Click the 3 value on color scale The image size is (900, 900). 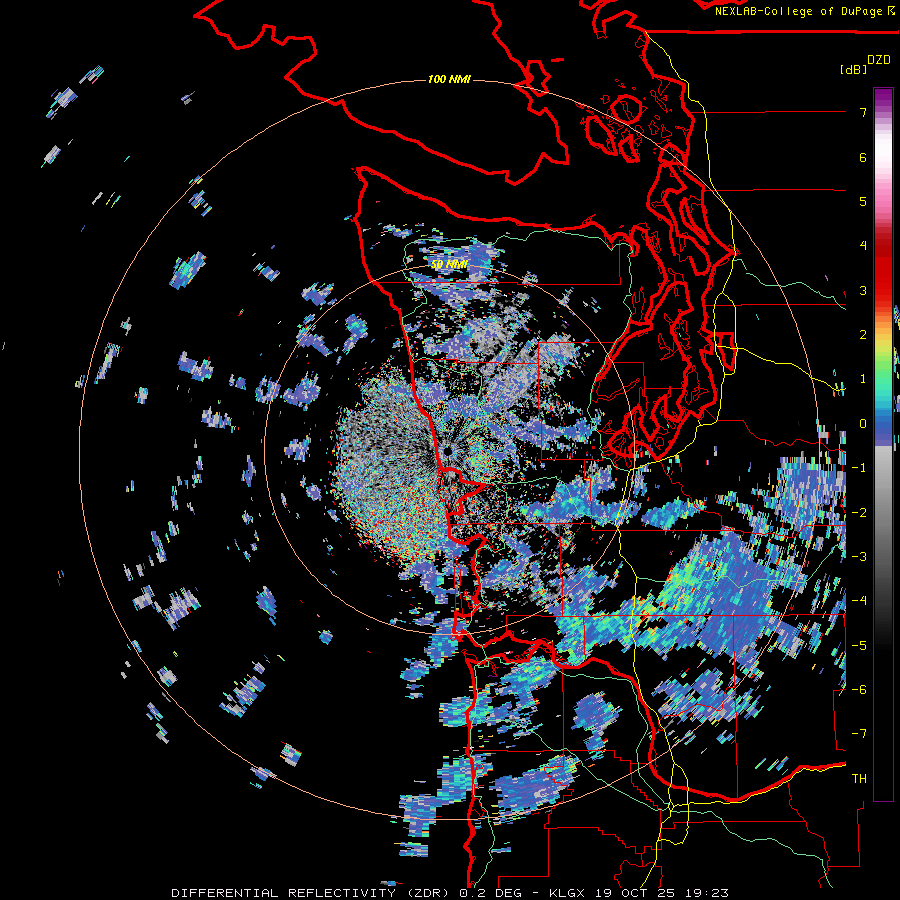click(863, 290)
